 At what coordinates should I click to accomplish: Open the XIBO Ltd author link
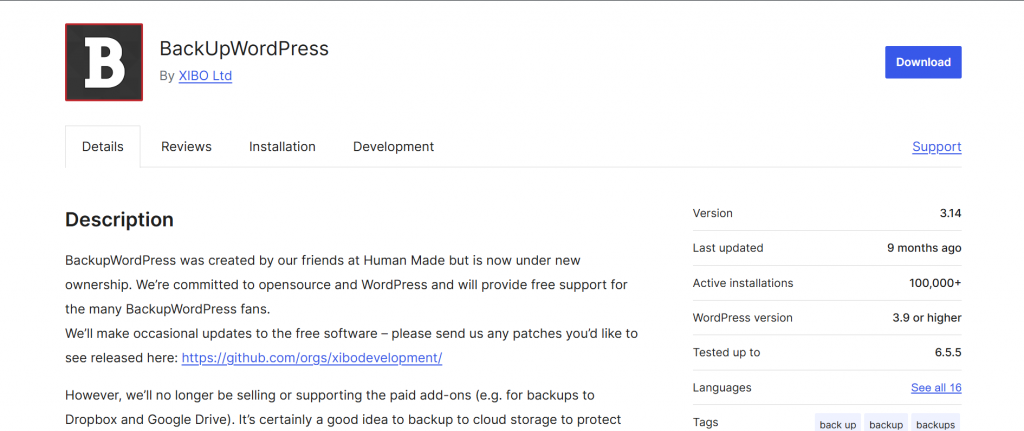point(205,76)
